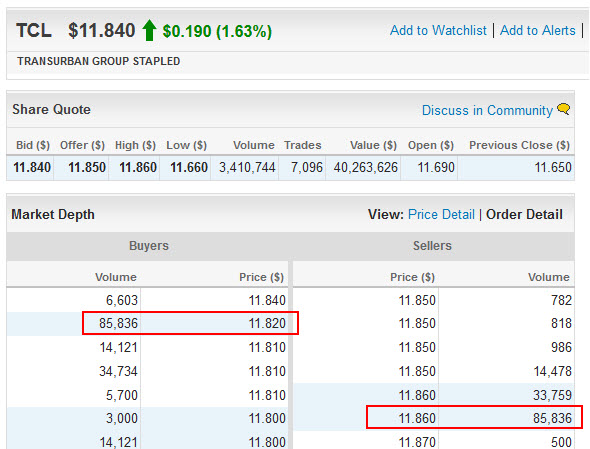590x449 pixels.
Task: Click the High ($) column header
Action: coord(135,145)
